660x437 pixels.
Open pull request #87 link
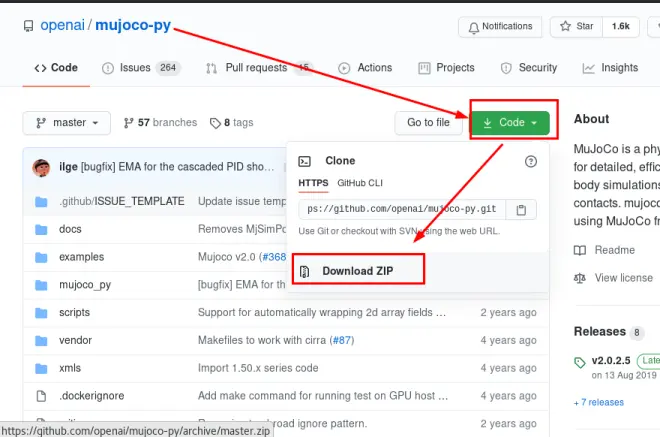[342, 340]
